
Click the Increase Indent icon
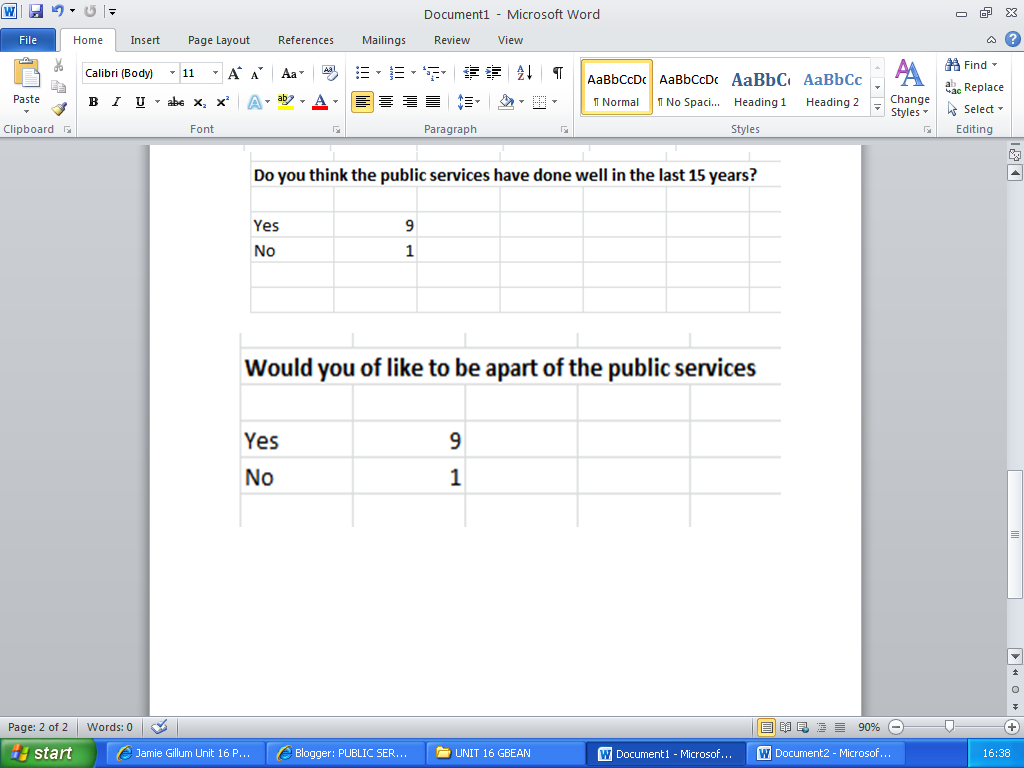[494, 72]
